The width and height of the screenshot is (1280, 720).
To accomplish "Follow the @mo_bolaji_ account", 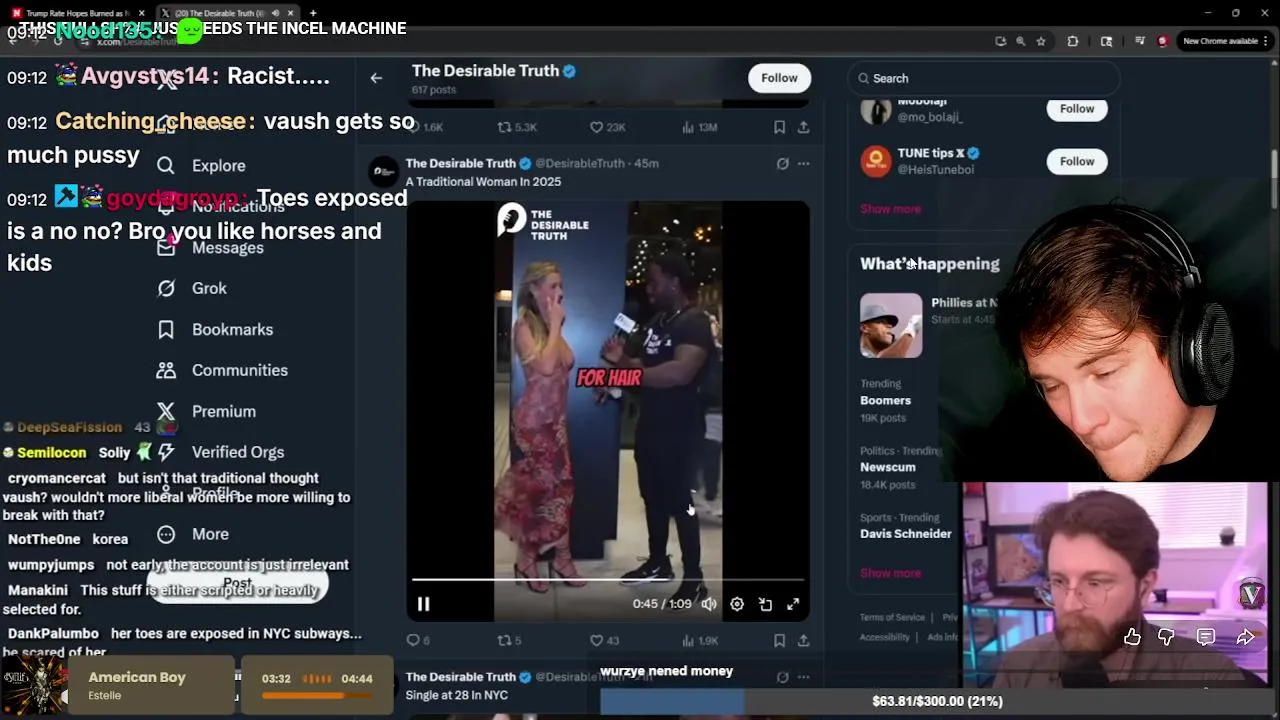I will pyautogui.click(x=1077, y=108).
